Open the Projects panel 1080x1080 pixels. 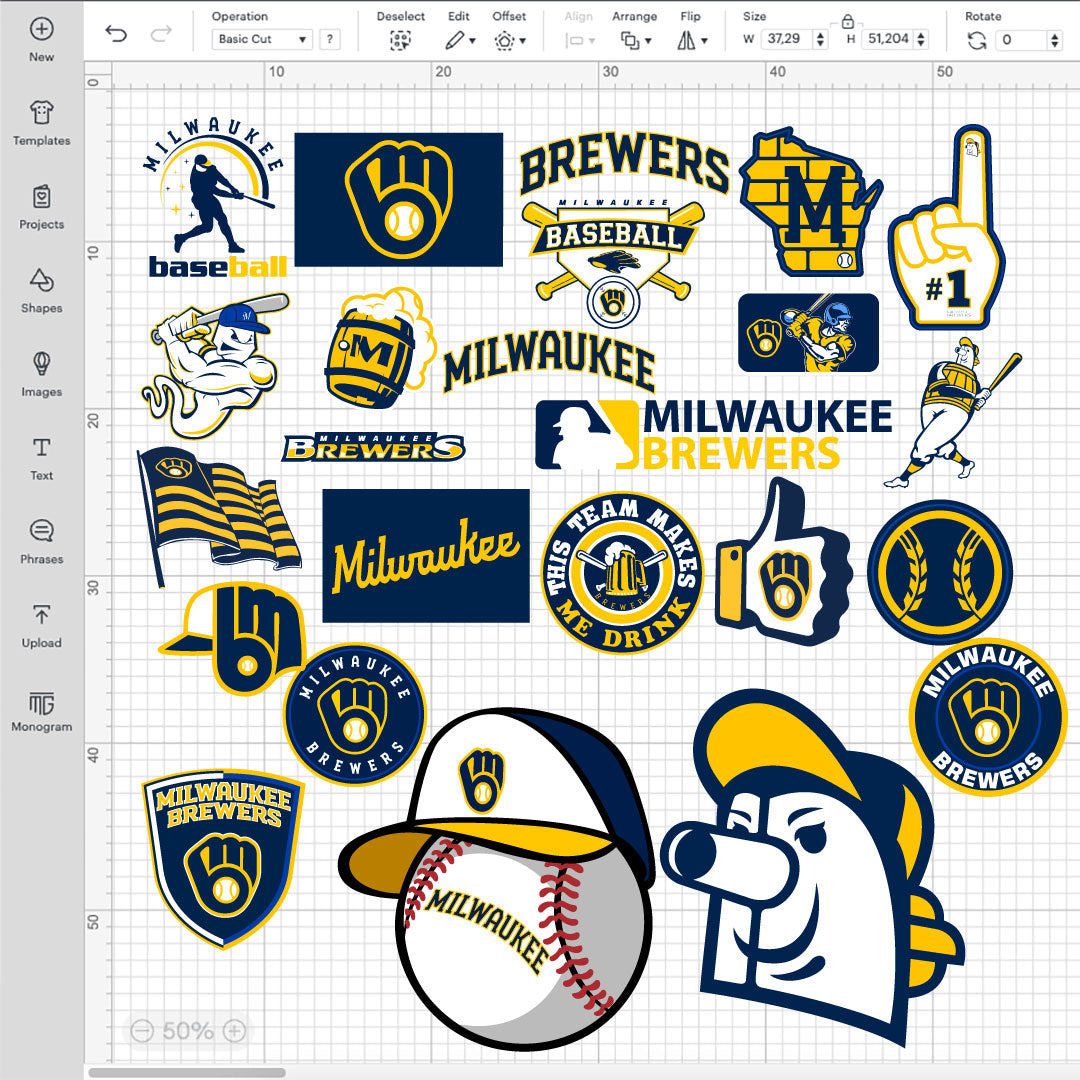click(41, 207)
